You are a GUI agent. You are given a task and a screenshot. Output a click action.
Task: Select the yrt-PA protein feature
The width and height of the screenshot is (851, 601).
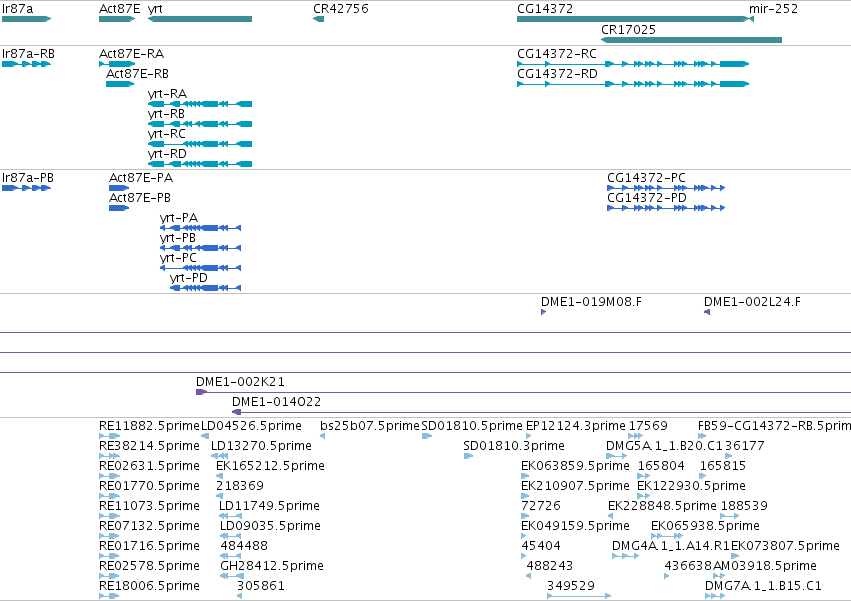[200, 228]
